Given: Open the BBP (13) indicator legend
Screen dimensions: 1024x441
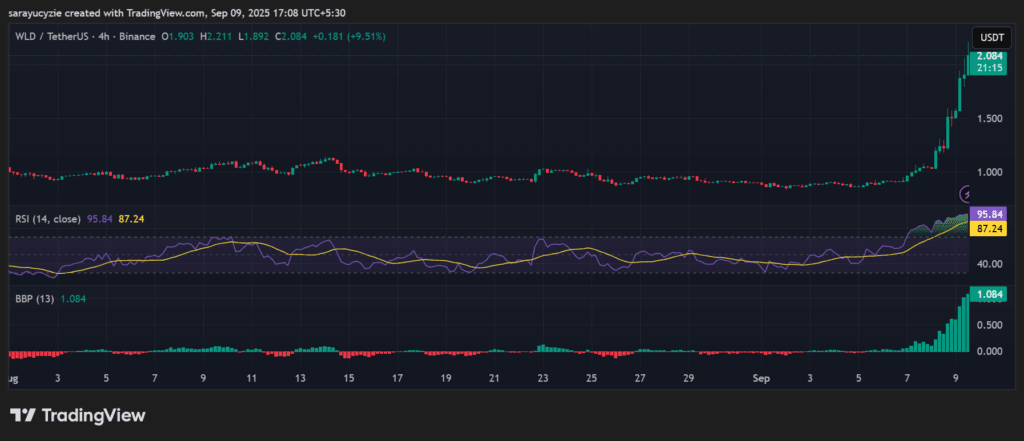Looking at the screenshot, I should click(x=35, y=299).
